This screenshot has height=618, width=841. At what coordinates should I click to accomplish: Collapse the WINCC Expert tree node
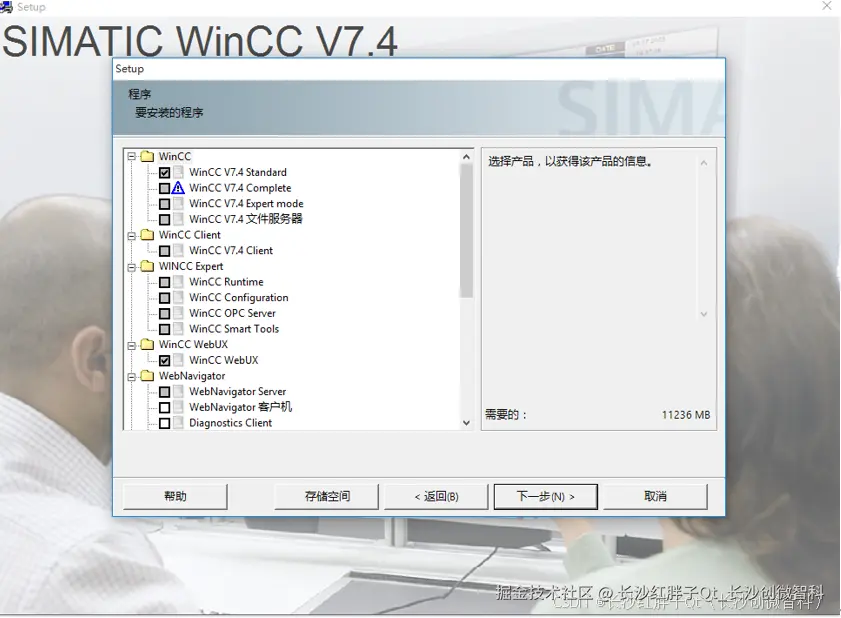point(131,267)
